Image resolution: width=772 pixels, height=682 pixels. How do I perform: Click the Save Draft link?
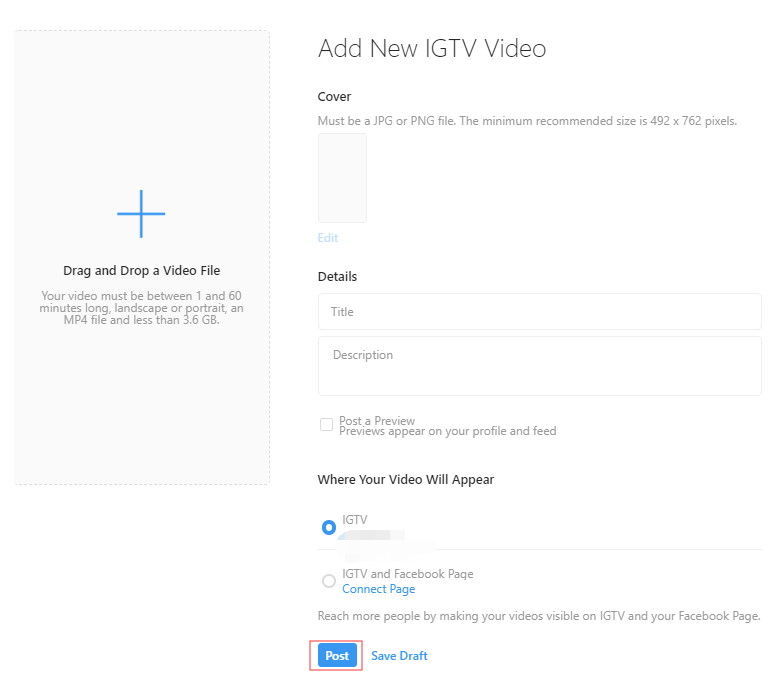[399, 656]
